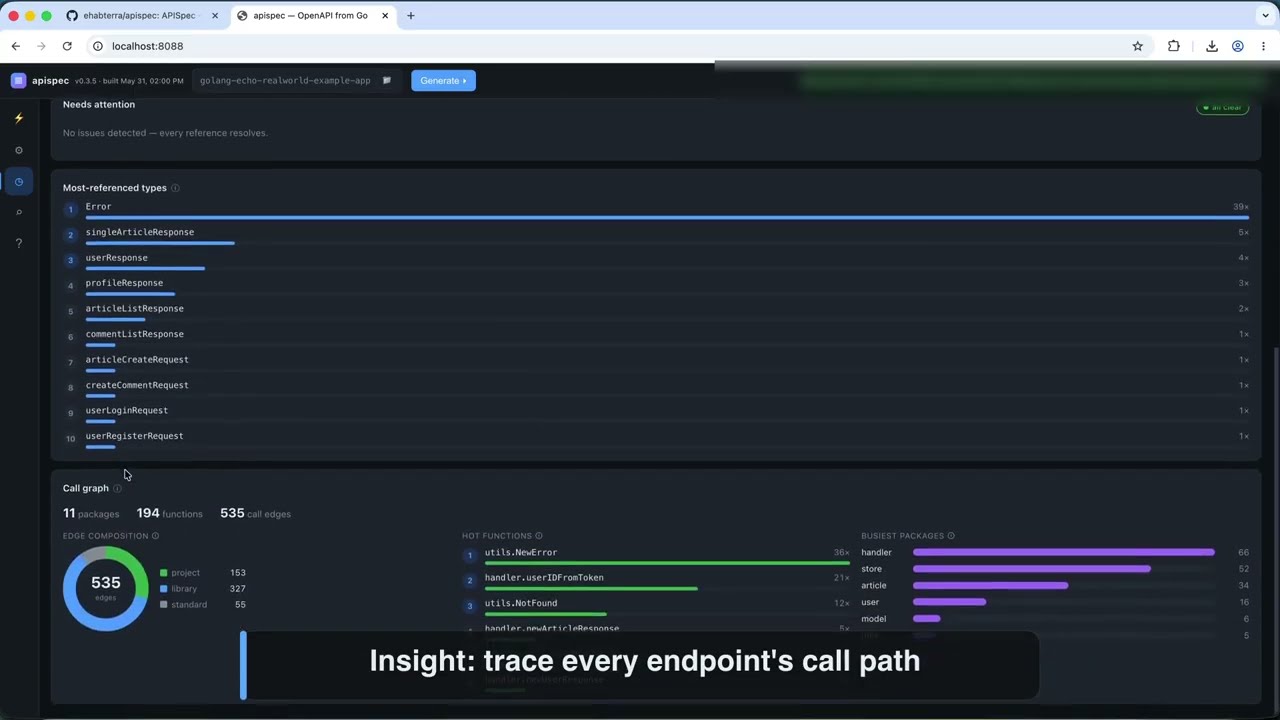The height and width of the screenshot is (720, 1280).
Task: Click the blue library legend swatch
Action: pos(164,589)
